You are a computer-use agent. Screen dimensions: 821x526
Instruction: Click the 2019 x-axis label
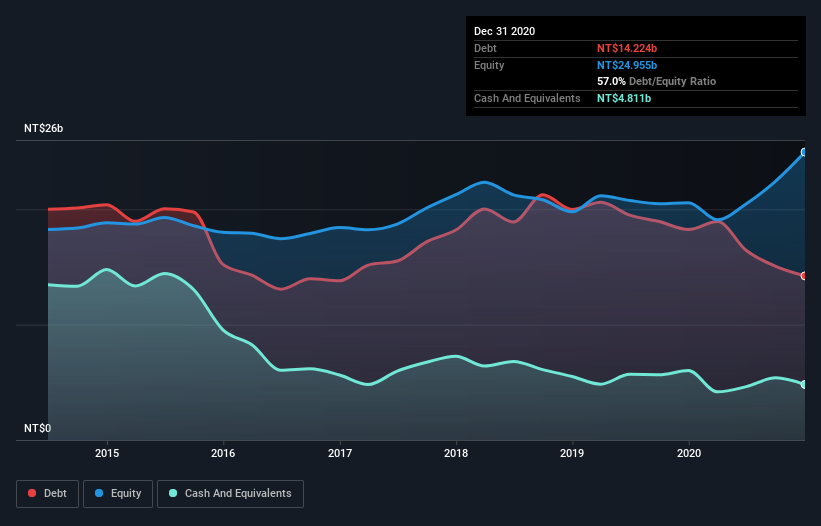click(572, 453)
